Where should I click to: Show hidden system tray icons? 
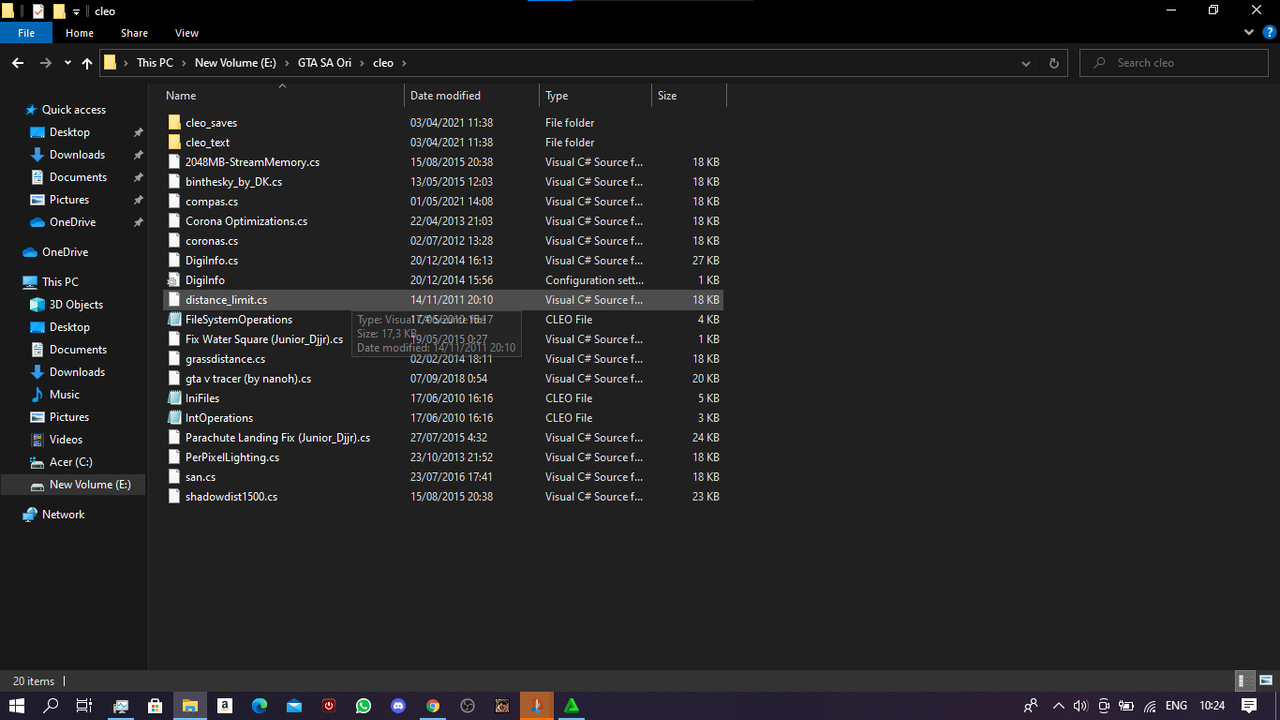pos(1058,706)
